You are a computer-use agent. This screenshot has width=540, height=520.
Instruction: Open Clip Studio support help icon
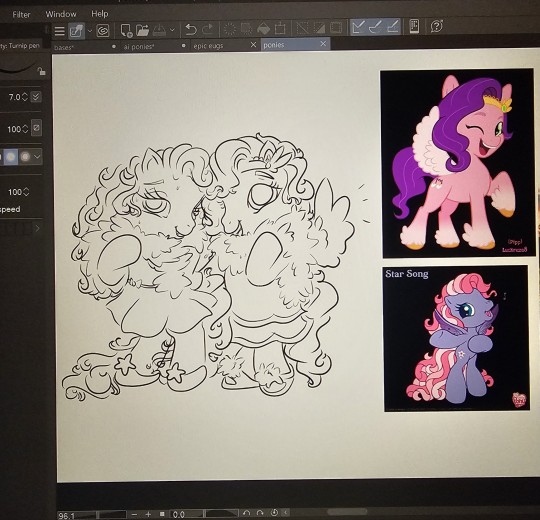tap(436, 26)
